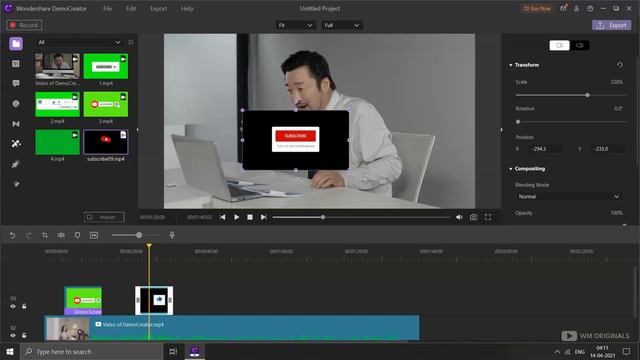The image size is (640, 360).
Task: Switch to the audio properties tab
Action: click(580, 45)
